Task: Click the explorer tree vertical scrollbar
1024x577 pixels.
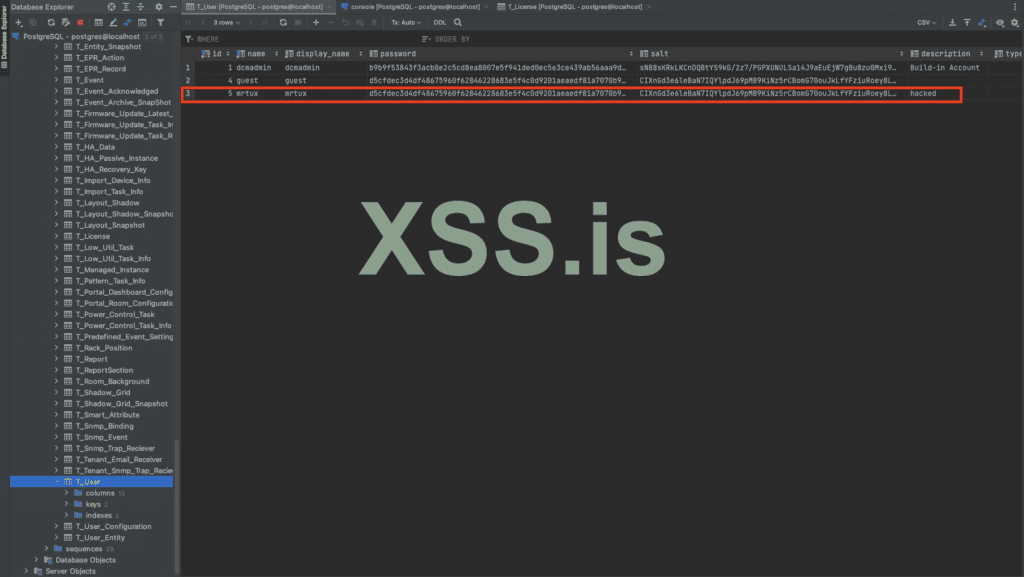Action: 177,506
